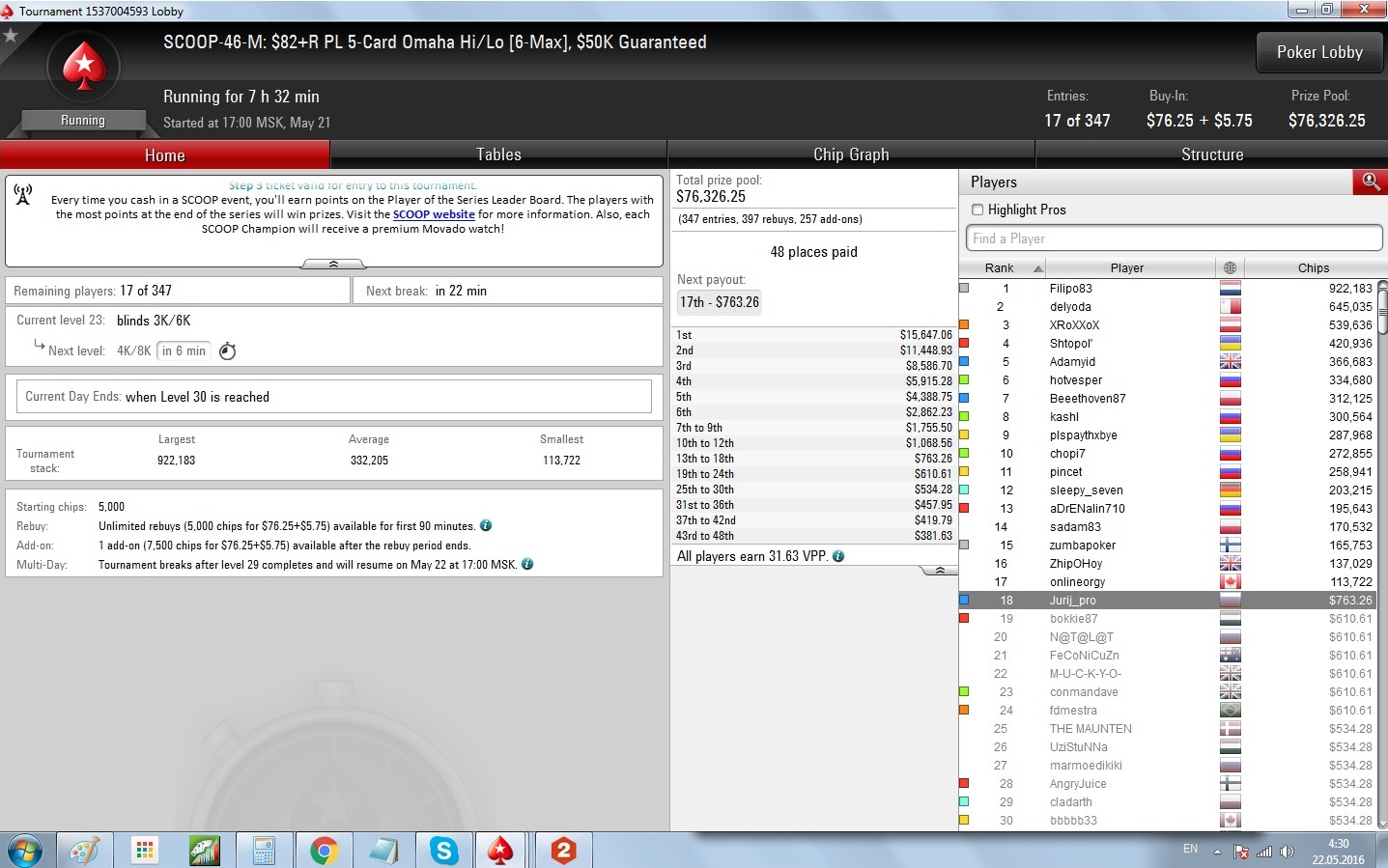
Task: Click the 'in 6 min' next level button
Action: pyautogui.click(x=184, y=350)
